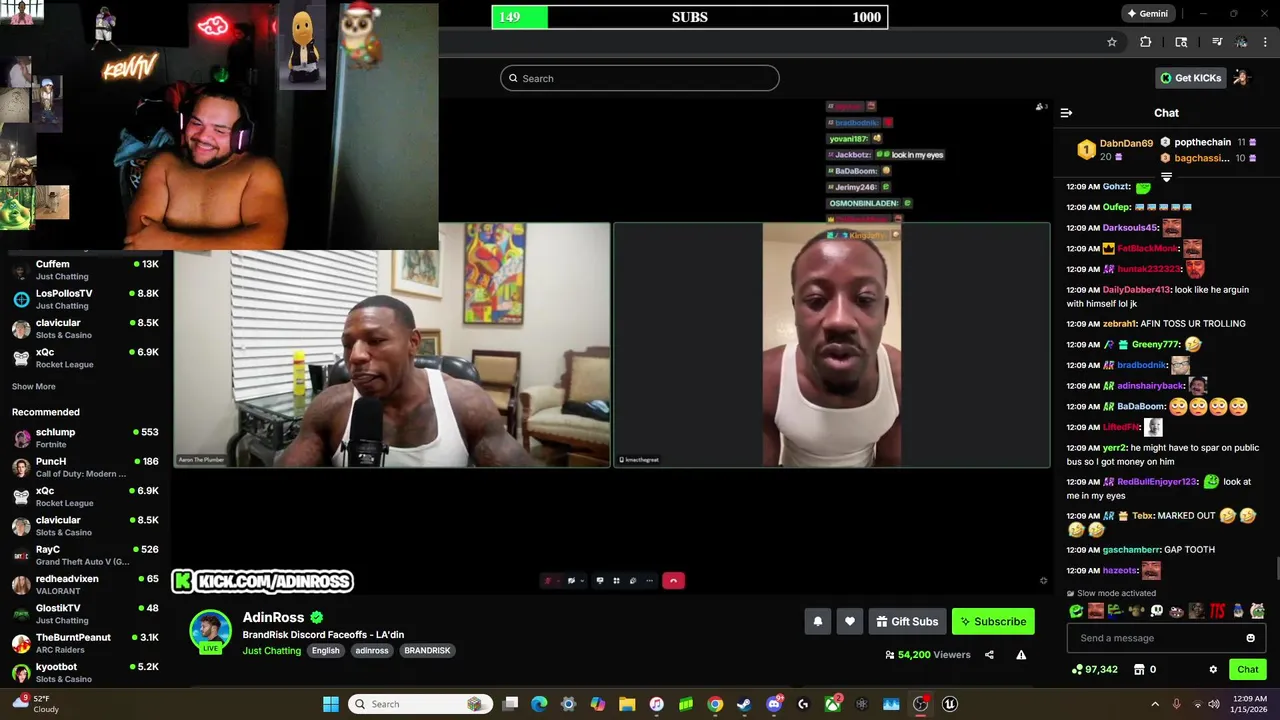Click the collapse chat arrow icon
This screenshot has width=1280, height=720.
[x=1066, y=113]
